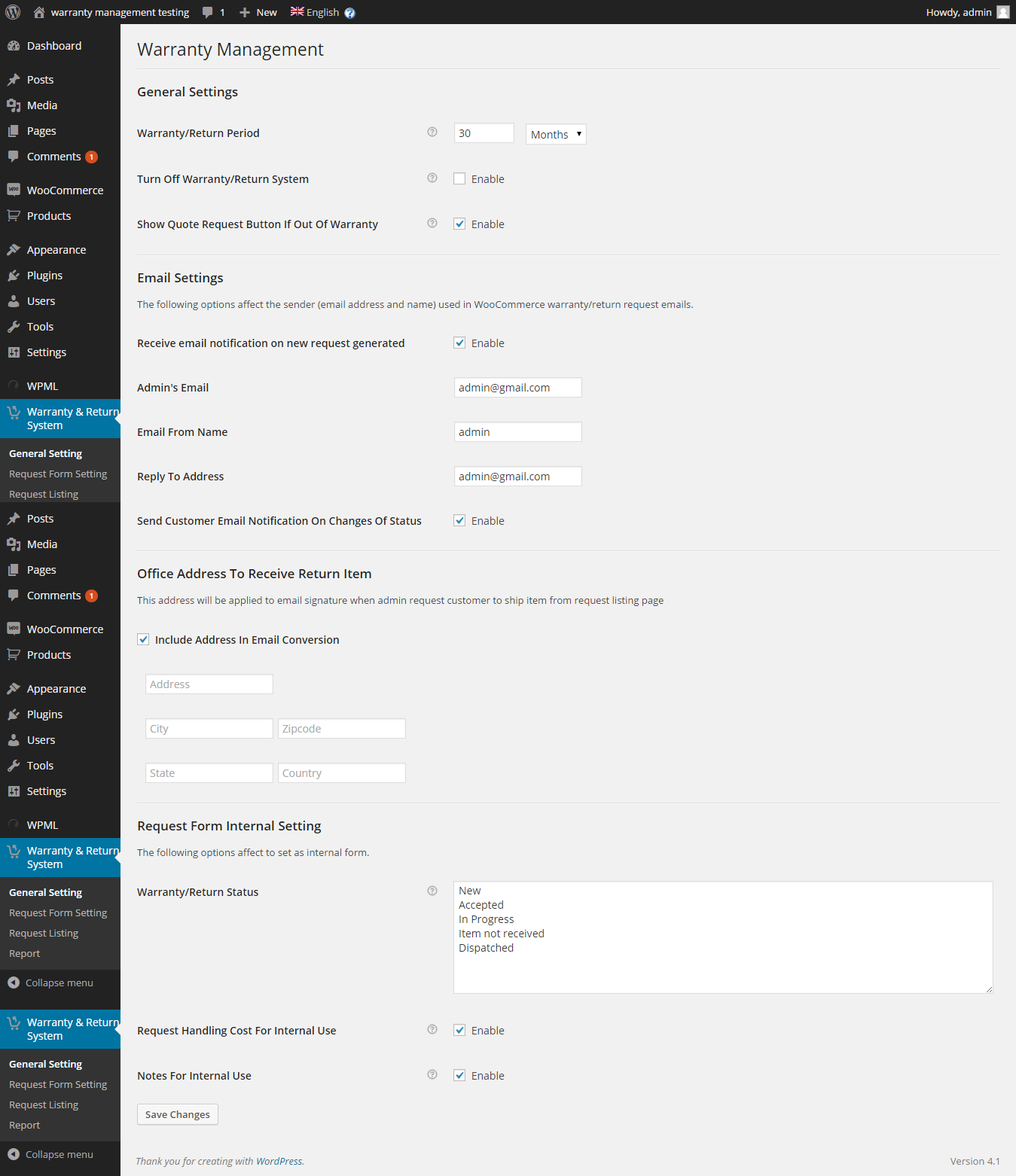Image resolution: width=1016 pixels, height=1176 pixels.
Task: Open the comment bubble icon in the admin bar
Action: coord(208,12)
